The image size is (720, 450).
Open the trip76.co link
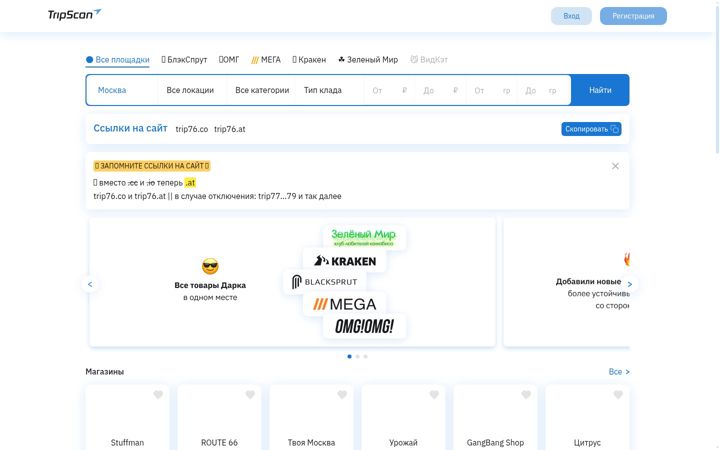click(x=191, y=129)
